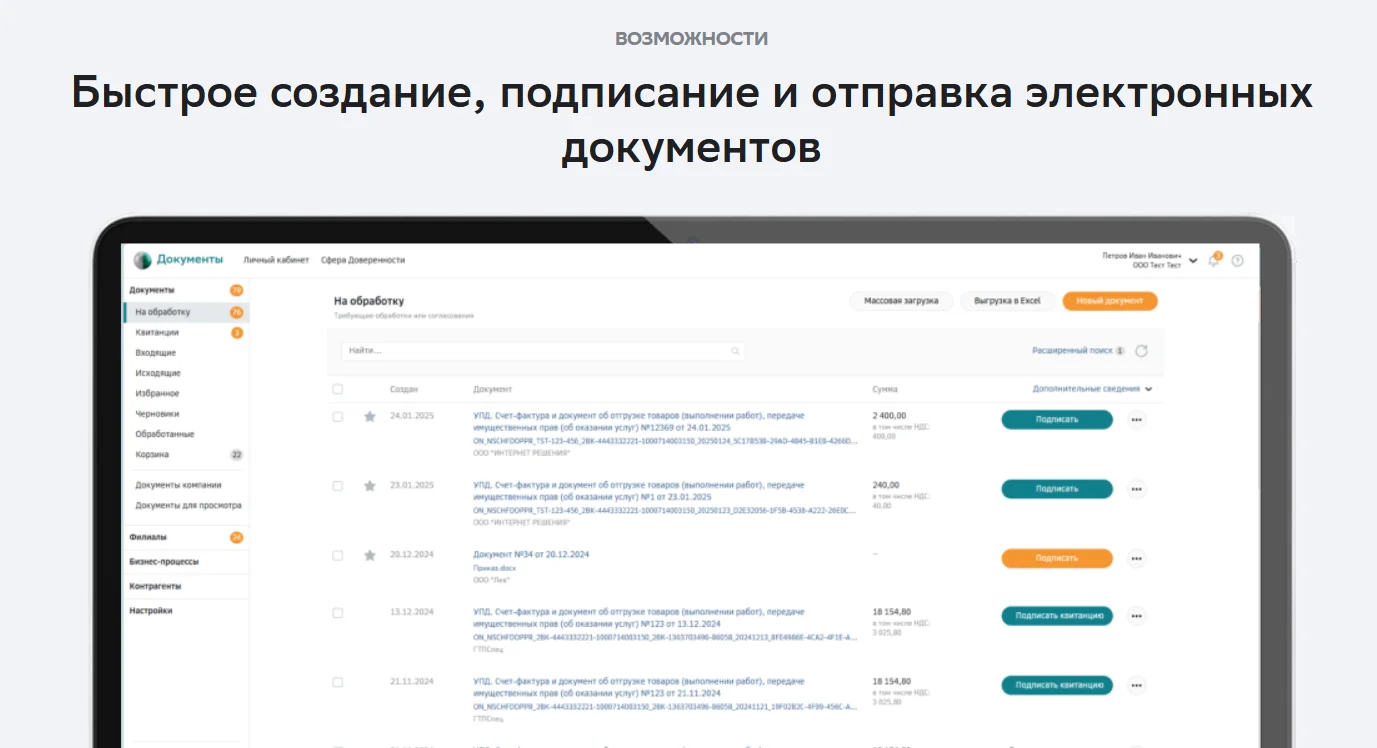Open the Расширенный поиск link

[x=1072, y=351]
